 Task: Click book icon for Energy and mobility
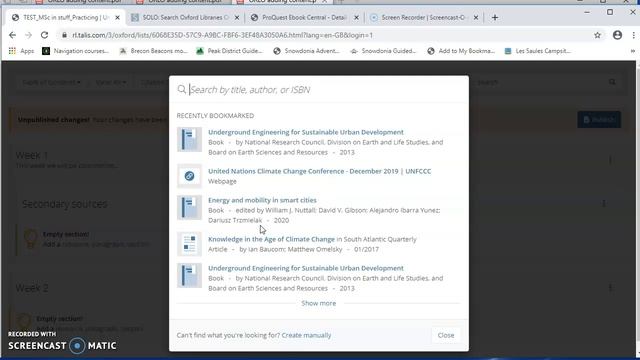point(189,207)
